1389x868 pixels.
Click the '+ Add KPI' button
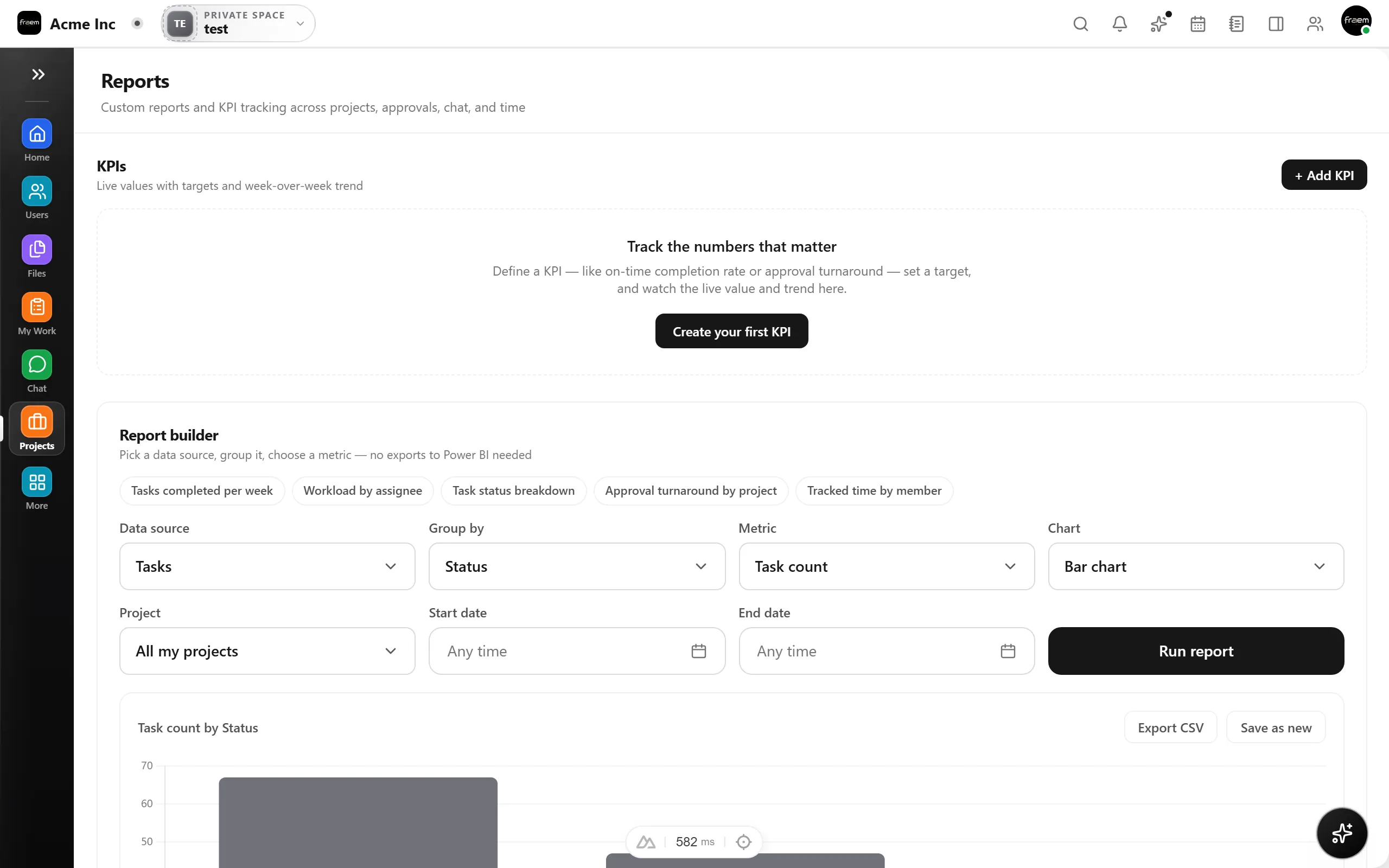(x=1324, y=175)
